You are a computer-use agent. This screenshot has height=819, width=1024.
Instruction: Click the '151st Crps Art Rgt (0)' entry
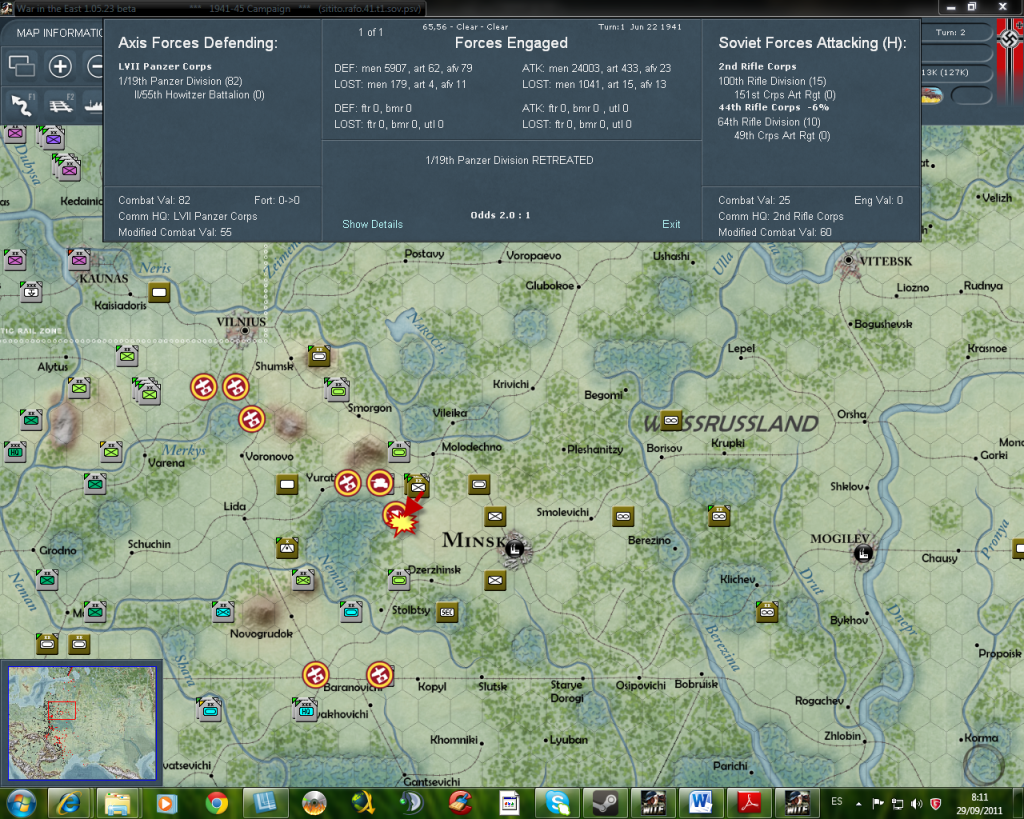point(785,95)
